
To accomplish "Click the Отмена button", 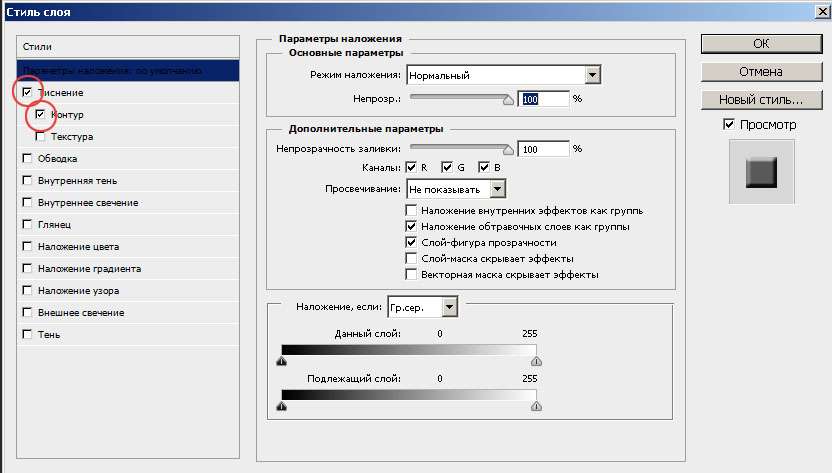I will point(761,72).
